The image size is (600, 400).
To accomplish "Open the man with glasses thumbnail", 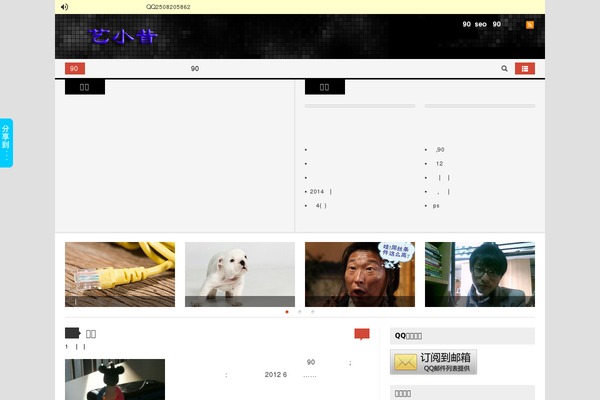I will click(x=480, y=274).
